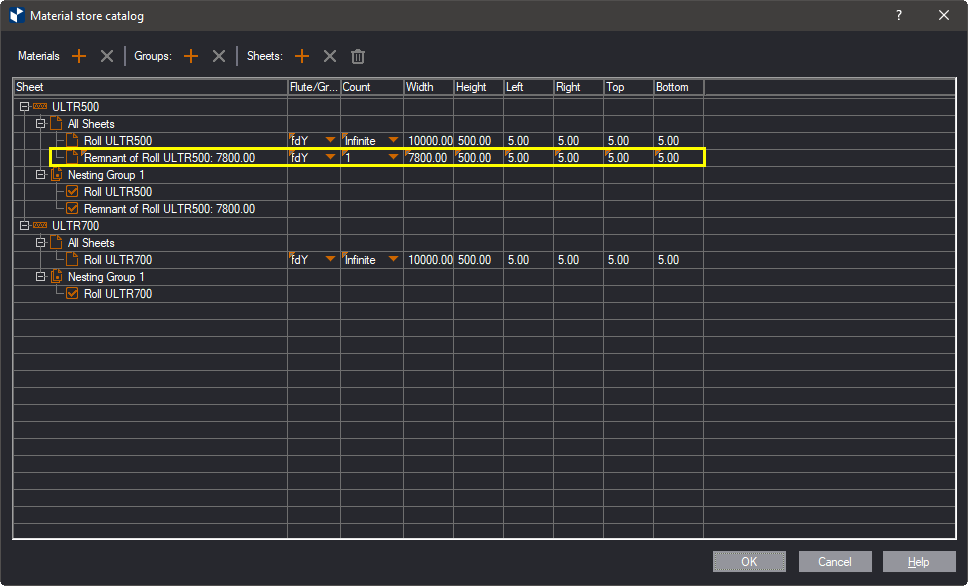Open Count dropdown for Roll ULTR500

393,141
